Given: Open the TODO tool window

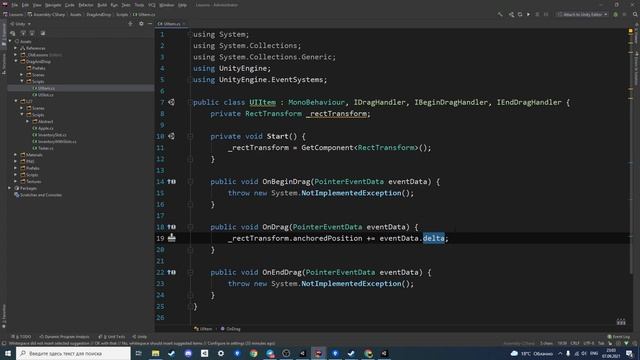Looking at the screenshot, I should [22, 337].
